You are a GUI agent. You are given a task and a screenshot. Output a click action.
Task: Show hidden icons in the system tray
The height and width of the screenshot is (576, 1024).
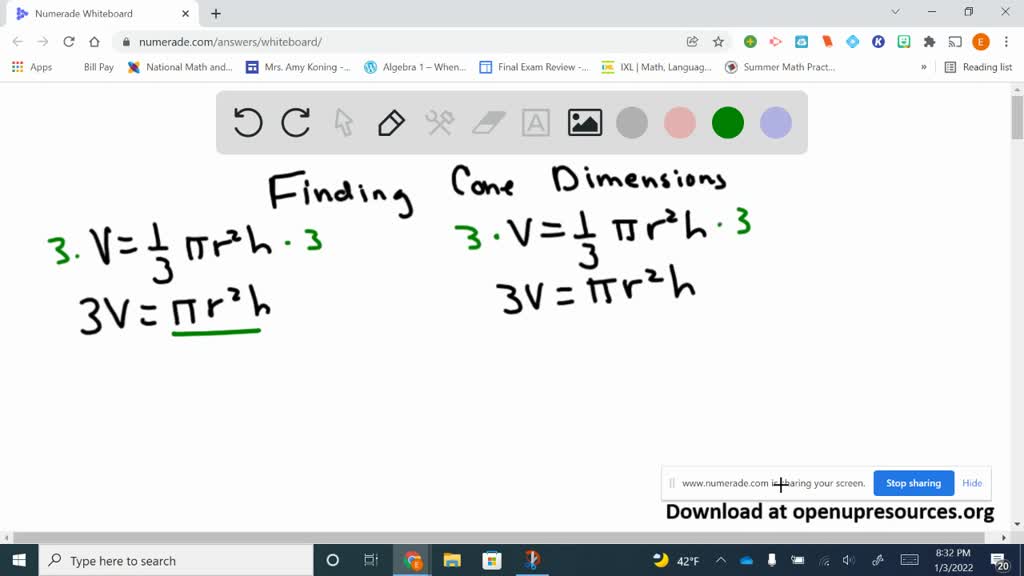coord(720,560)
